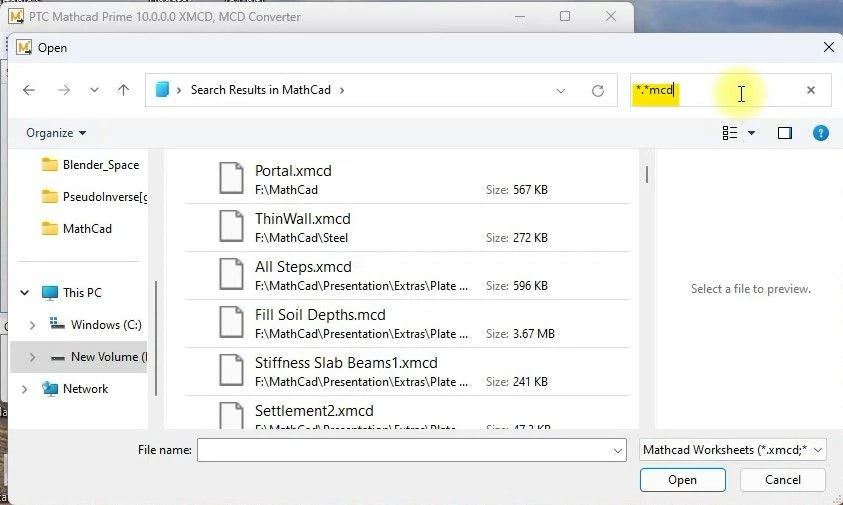The height and width of the screenshot is (505, 843).
Task: Select the Portal.xmcd file
Action: 406,179
